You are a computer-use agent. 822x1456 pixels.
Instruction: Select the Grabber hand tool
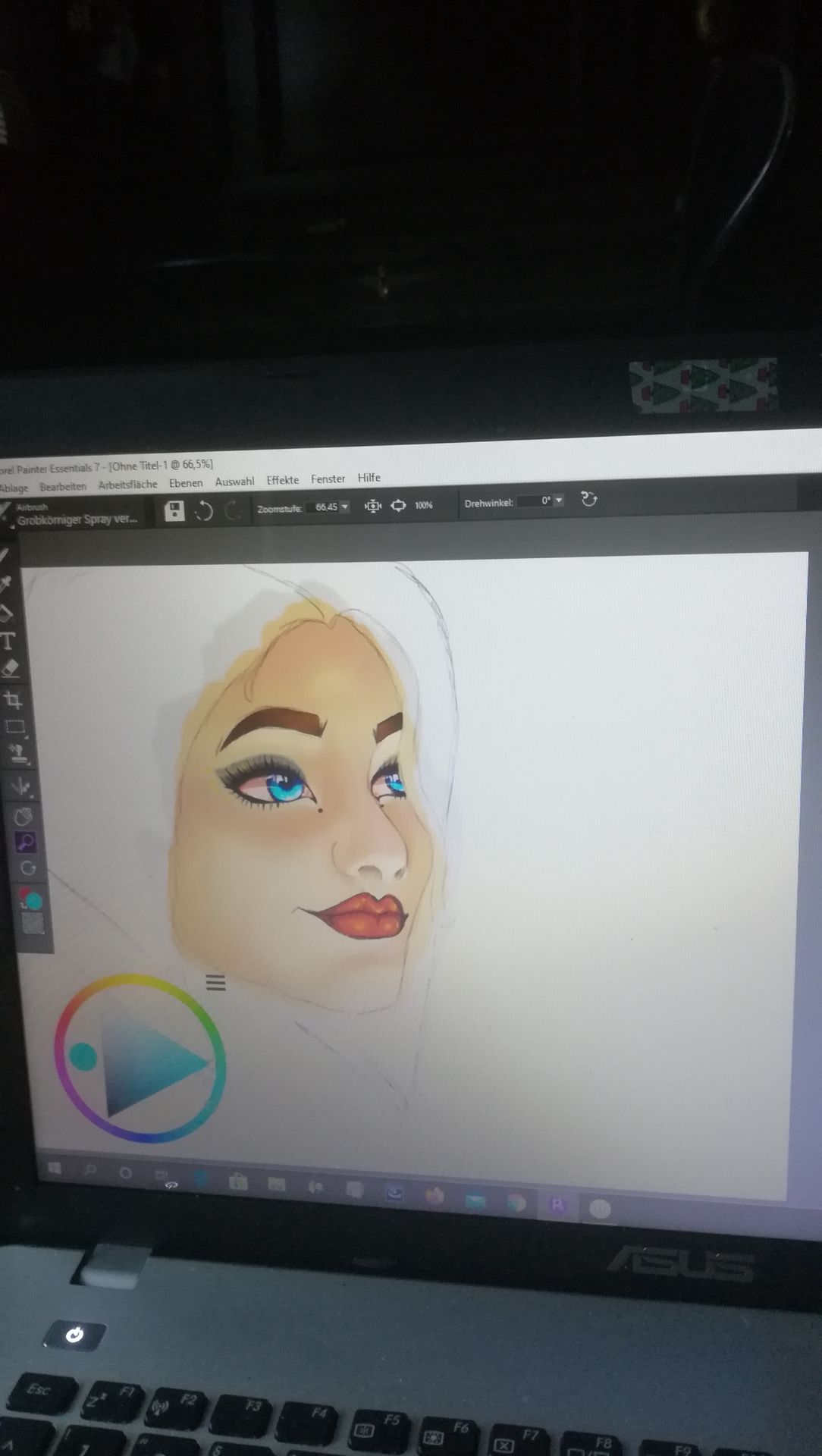24,817
